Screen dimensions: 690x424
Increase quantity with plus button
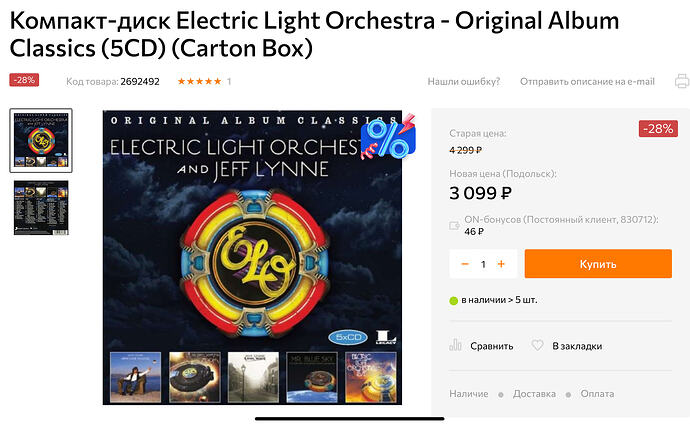pyautogui.click(x=501, y=264)
